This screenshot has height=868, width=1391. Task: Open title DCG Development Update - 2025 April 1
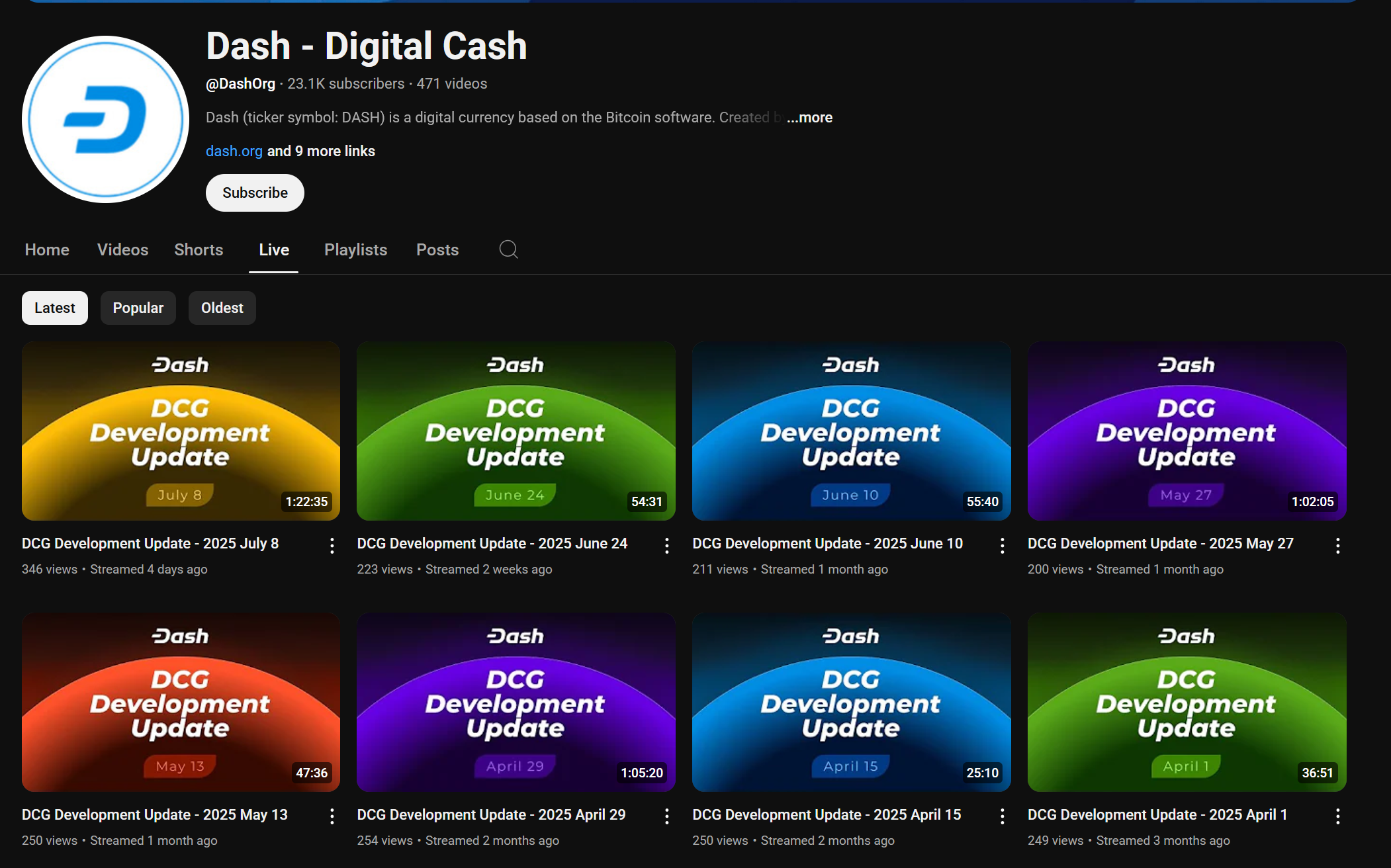(1157, 814)
